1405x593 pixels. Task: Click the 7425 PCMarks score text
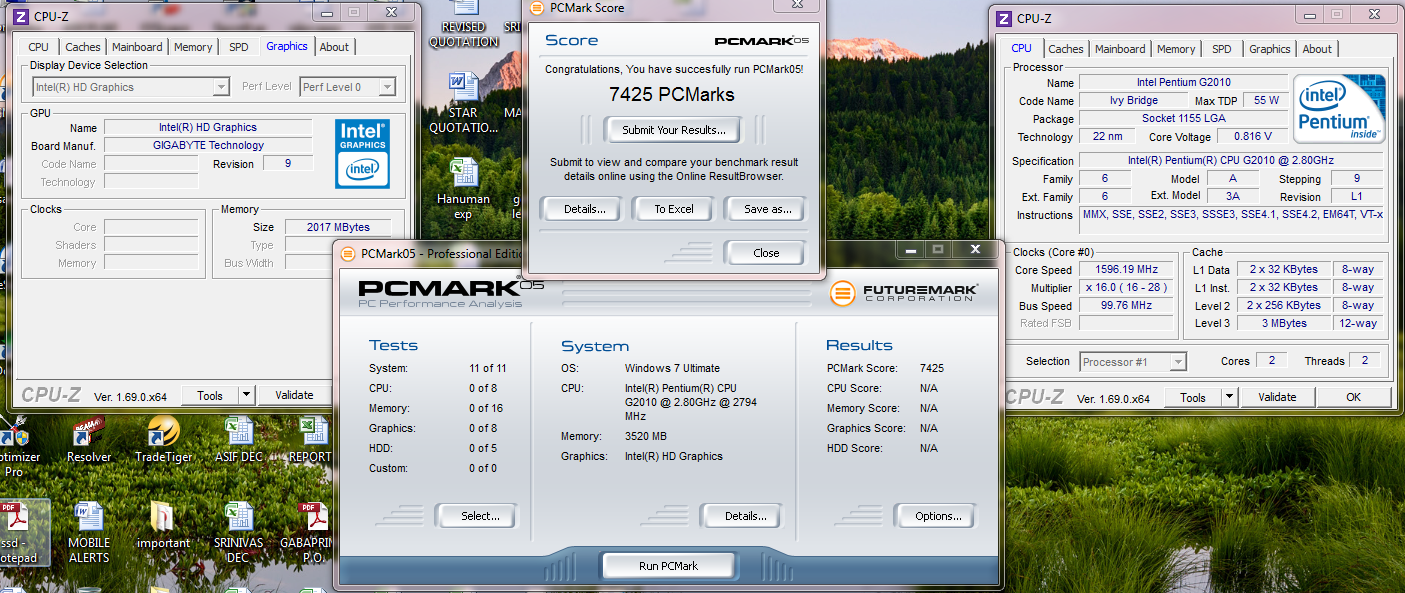[x=672, y=95]
